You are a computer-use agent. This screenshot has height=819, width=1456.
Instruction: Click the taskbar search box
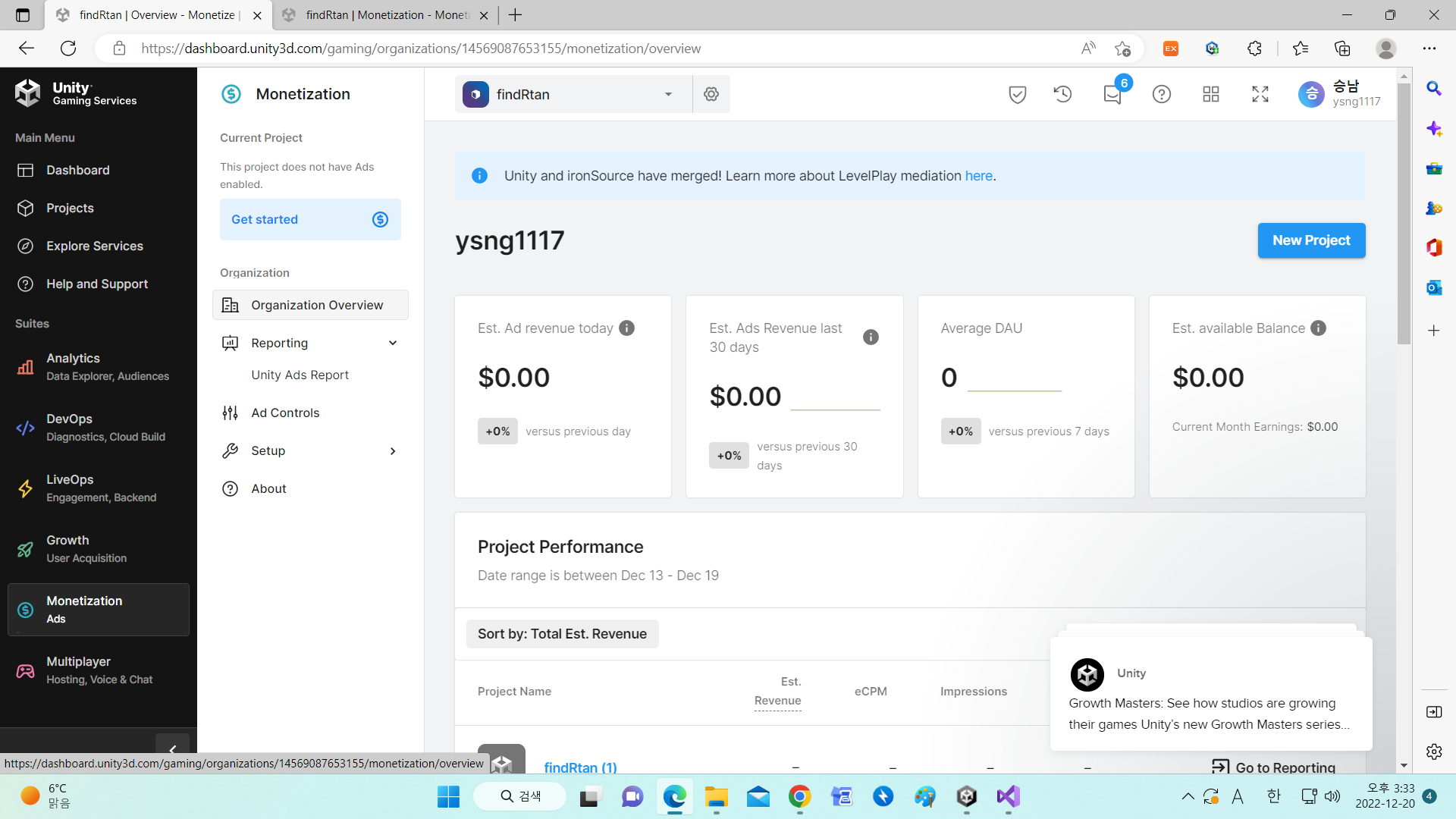[x=520, y=796]
